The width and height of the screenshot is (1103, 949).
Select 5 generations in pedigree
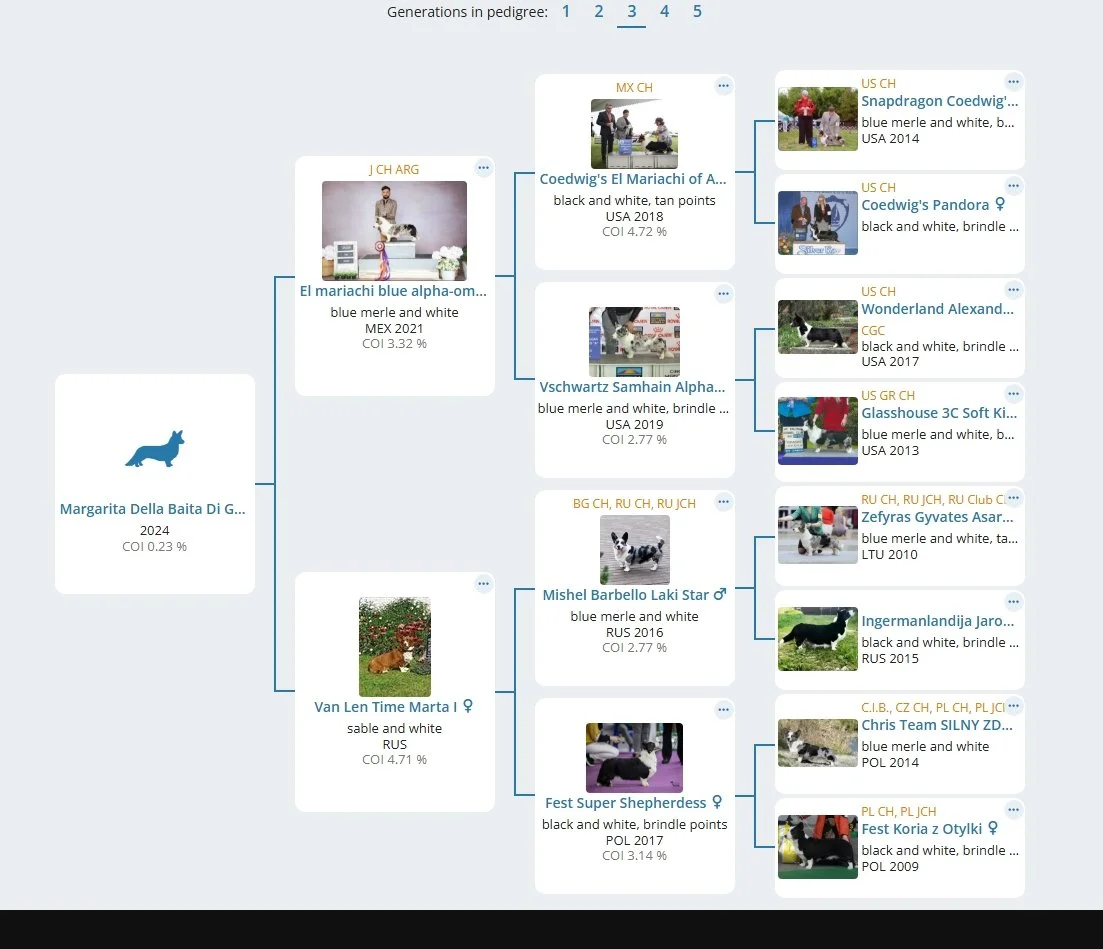tap(697, 11)
